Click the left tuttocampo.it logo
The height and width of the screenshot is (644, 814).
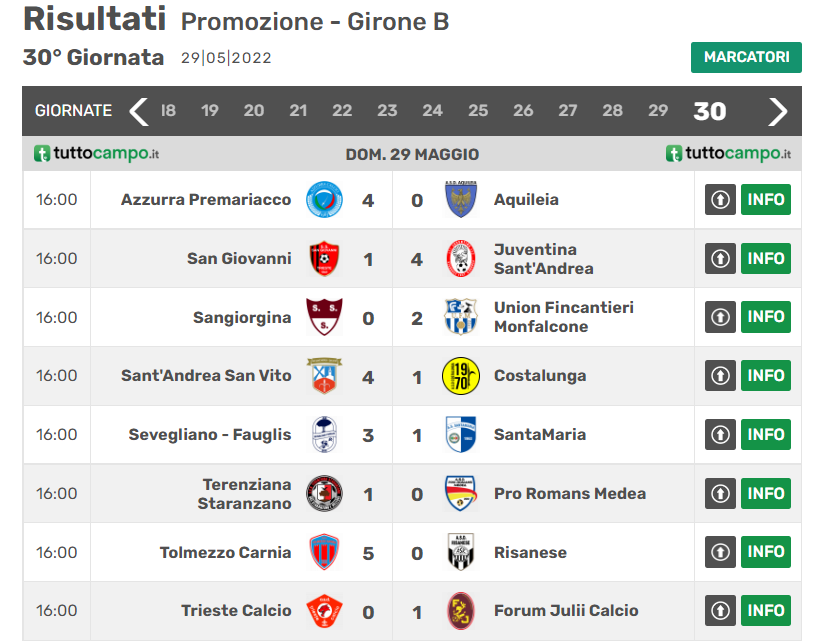pyautogui.click(x=97, y=154)
